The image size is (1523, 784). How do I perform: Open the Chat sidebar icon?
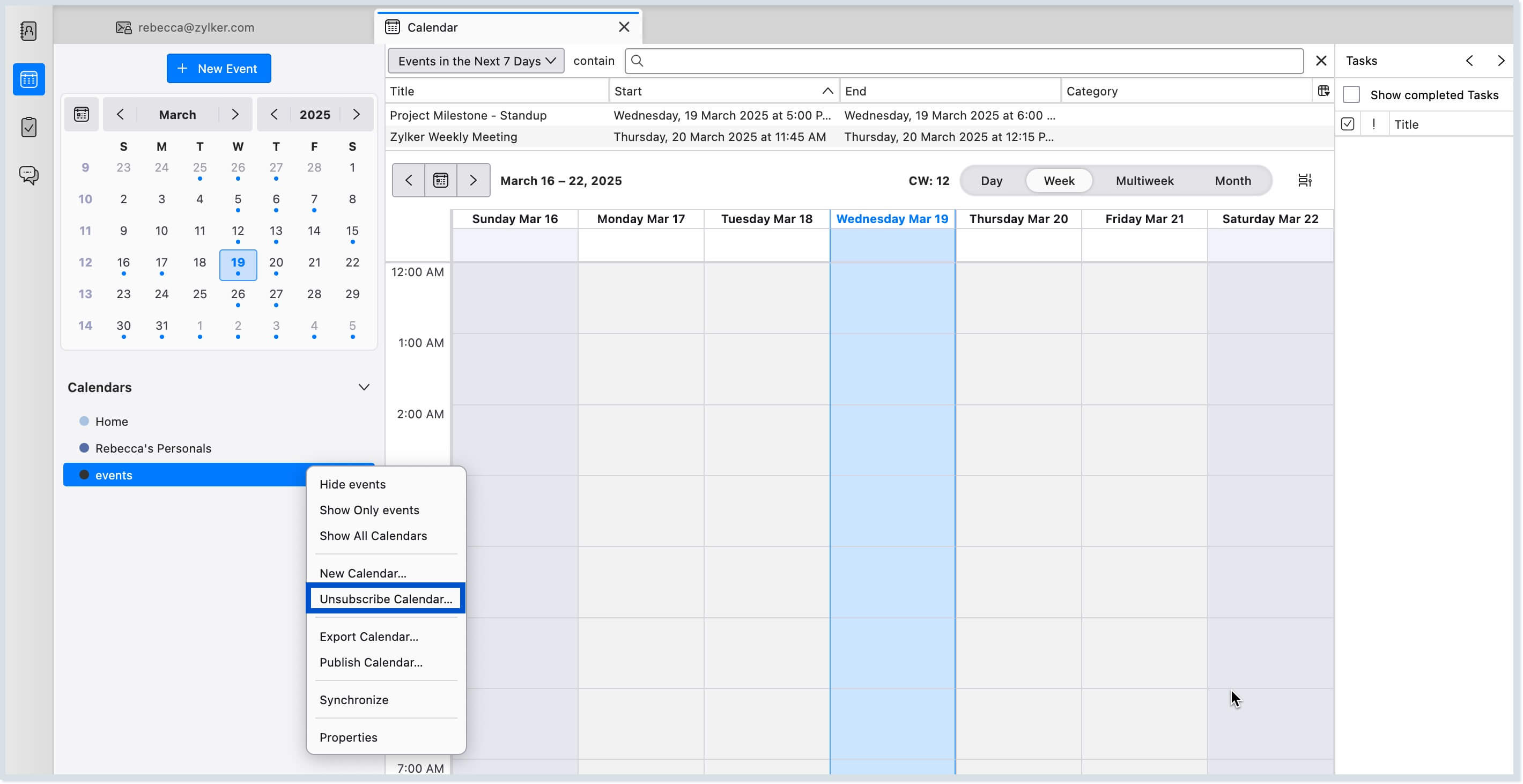pos(28,175)
